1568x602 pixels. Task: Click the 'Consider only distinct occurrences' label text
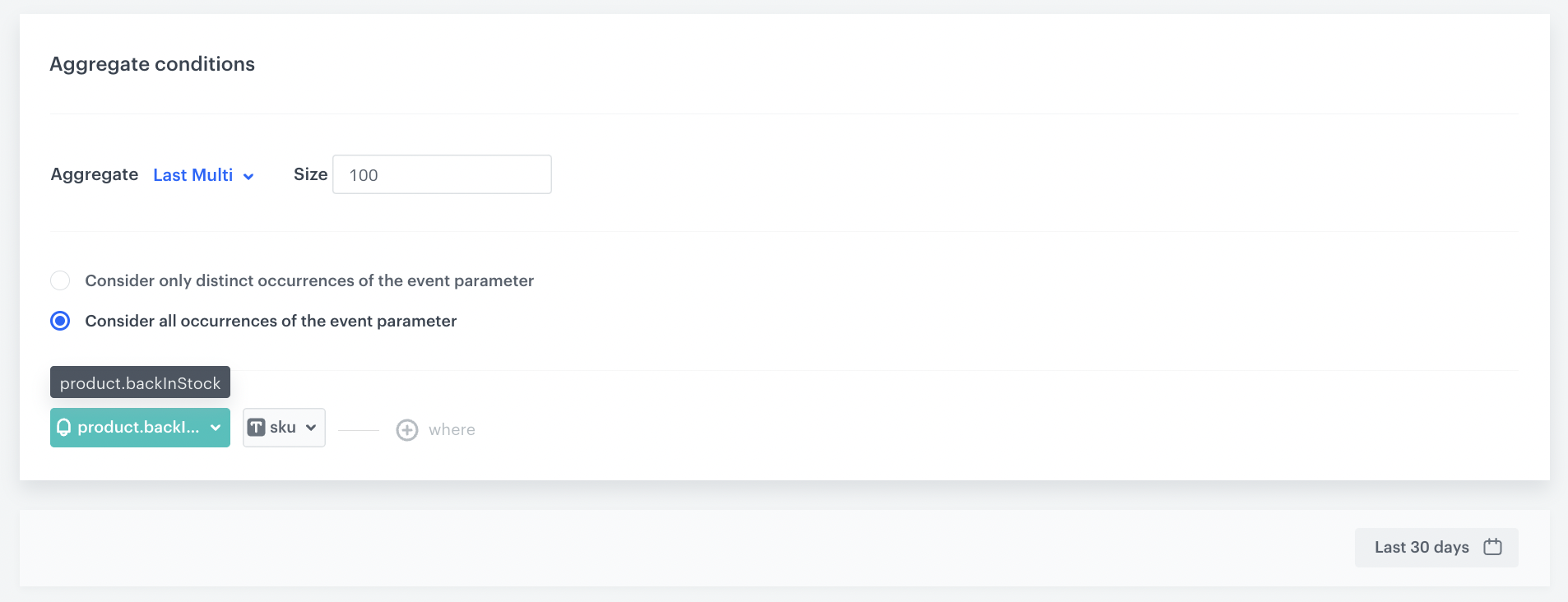pos(309,280)
